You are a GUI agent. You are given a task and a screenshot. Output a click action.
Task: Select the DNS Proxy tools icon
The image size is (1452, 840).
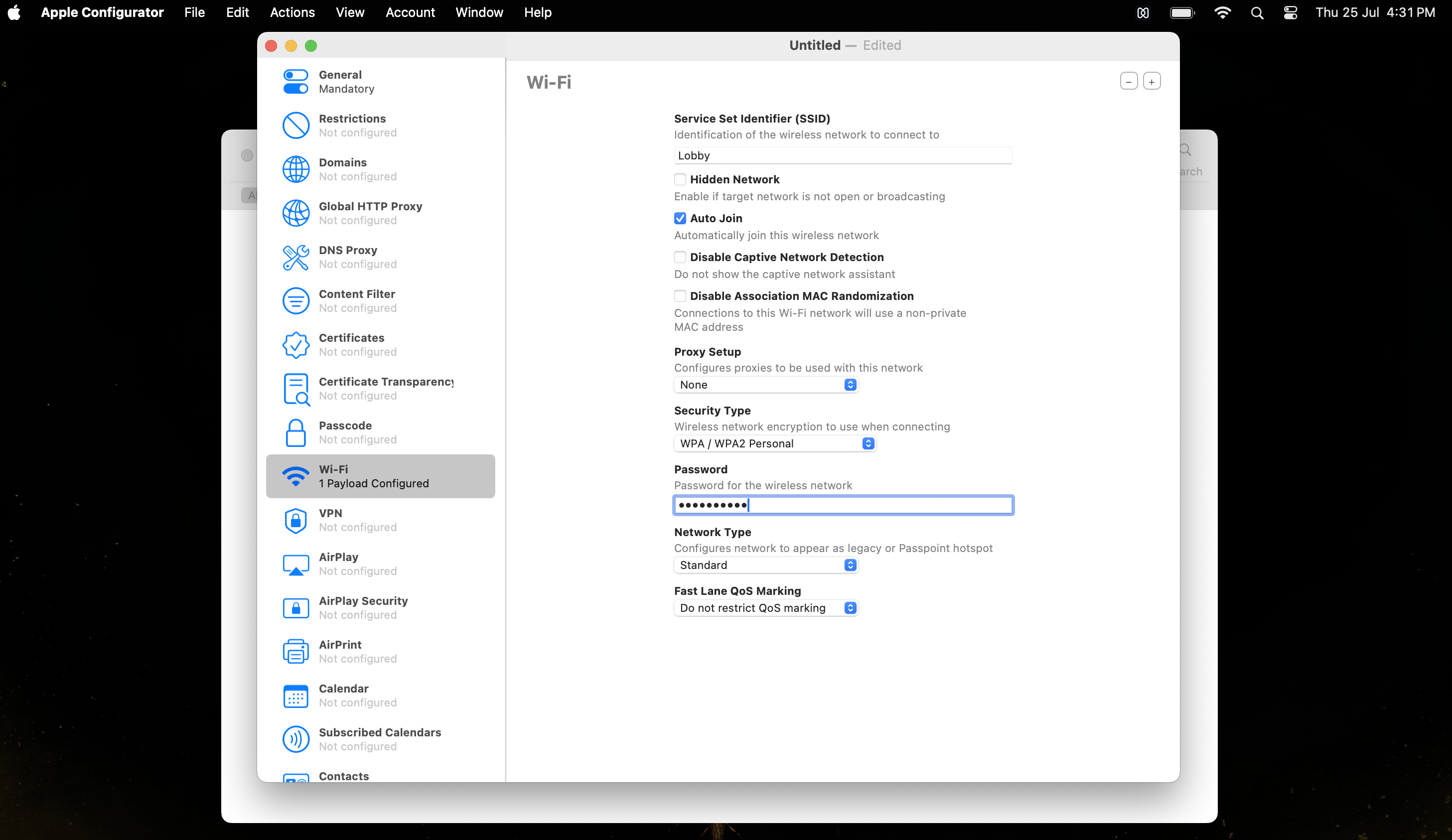click(295, 257)
